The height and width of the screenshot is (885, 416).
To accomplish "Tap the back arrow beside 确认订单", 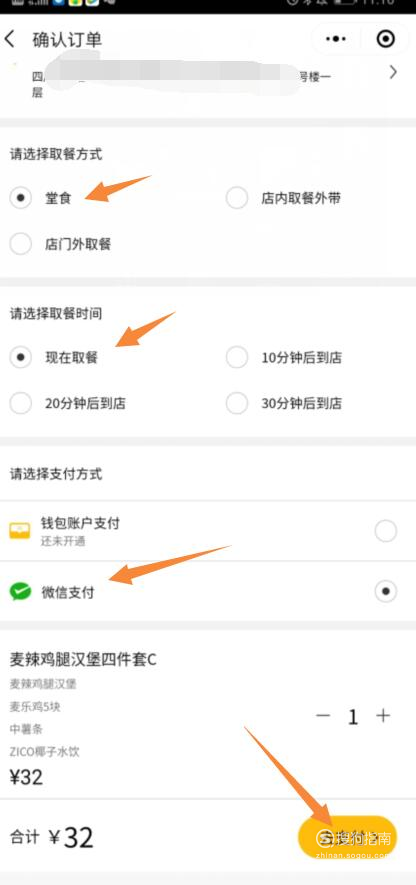I will [x=10, y=40].
